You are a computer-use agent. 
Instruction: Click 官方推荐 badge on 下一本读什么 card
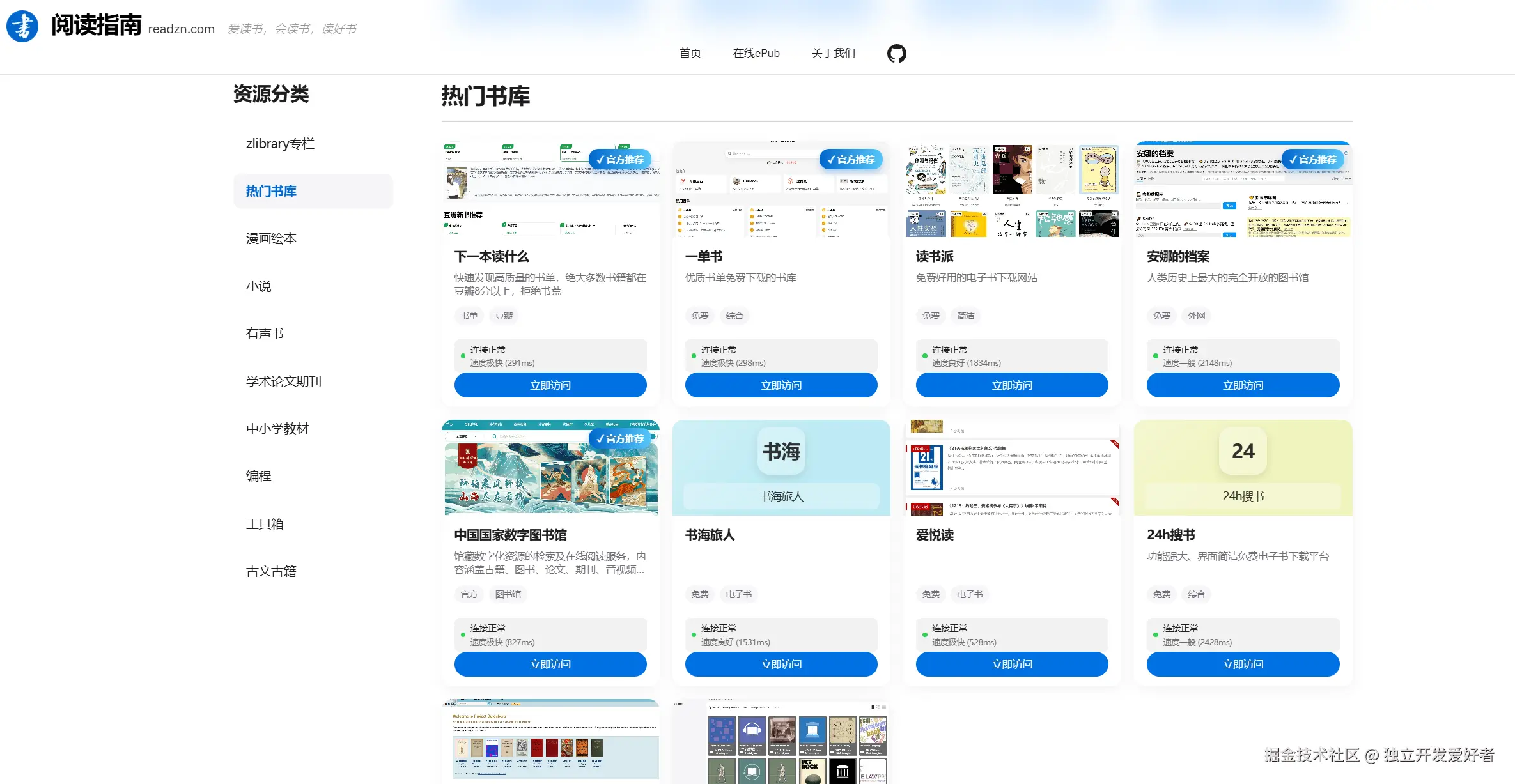(x=619, y=159)
